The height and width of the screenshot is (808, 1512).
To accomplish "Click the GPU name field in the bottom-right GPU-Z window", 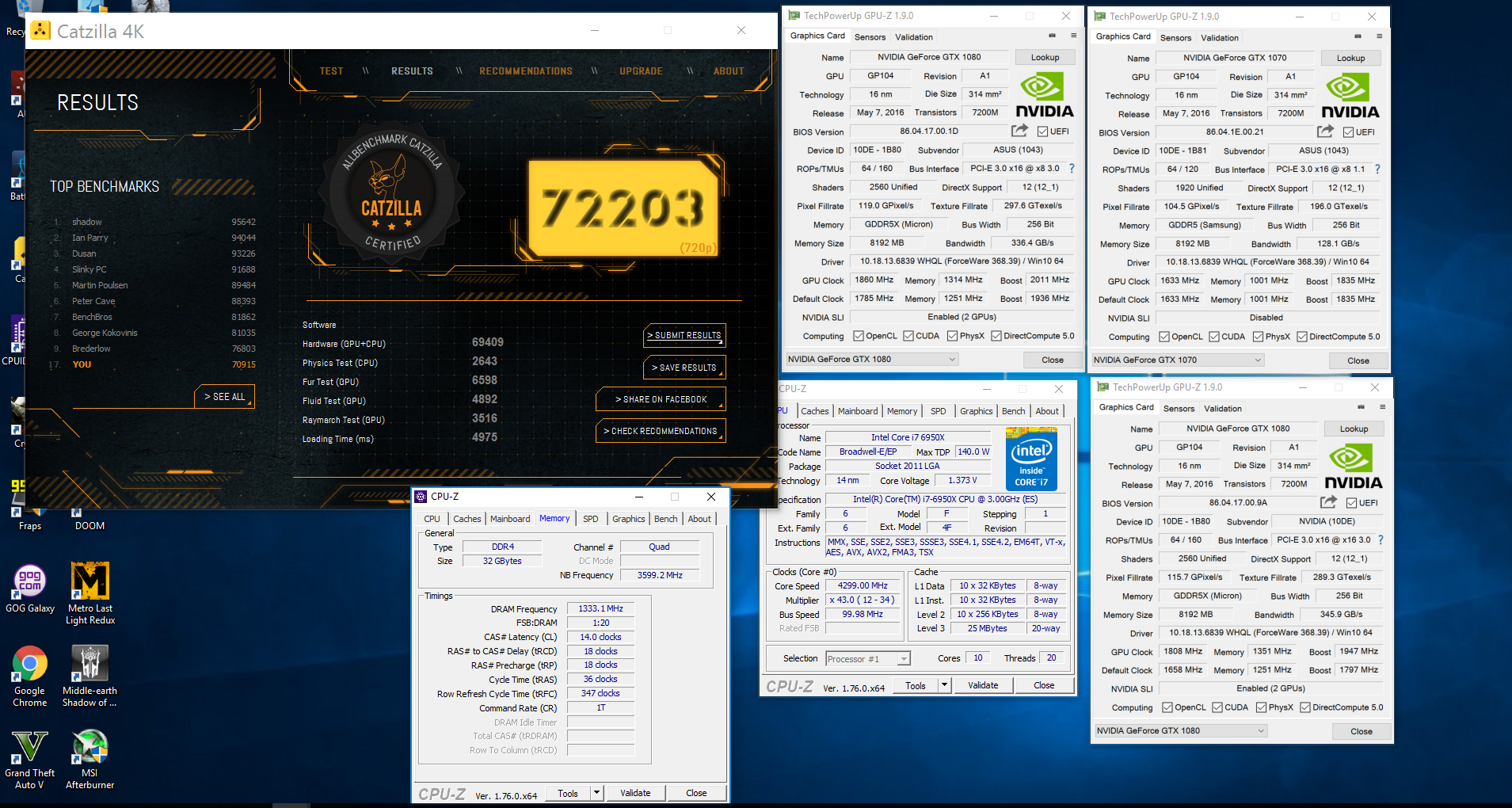I will pos(1238,429).
